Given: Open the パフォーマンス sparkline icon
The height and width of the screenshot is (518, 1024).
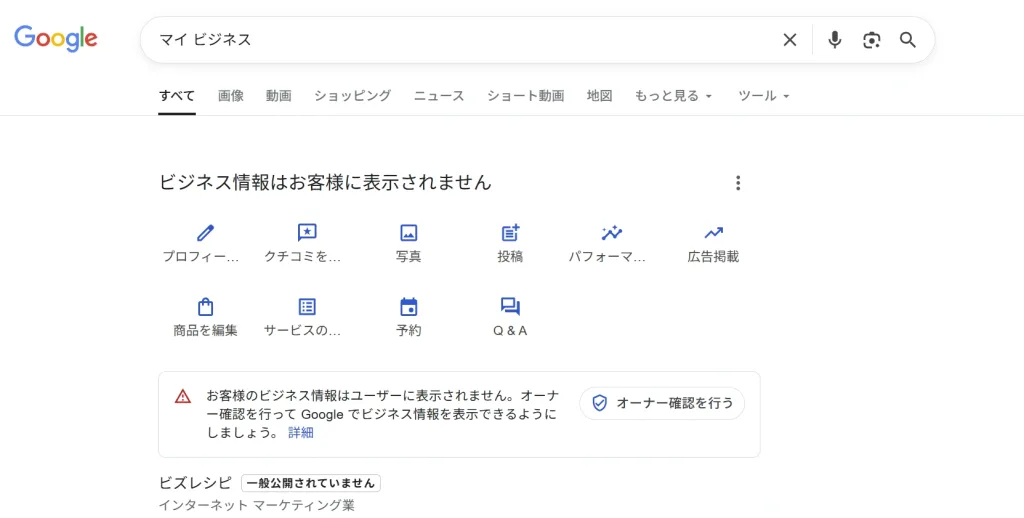Looking at the screenshot, I should tap(611, 233).
